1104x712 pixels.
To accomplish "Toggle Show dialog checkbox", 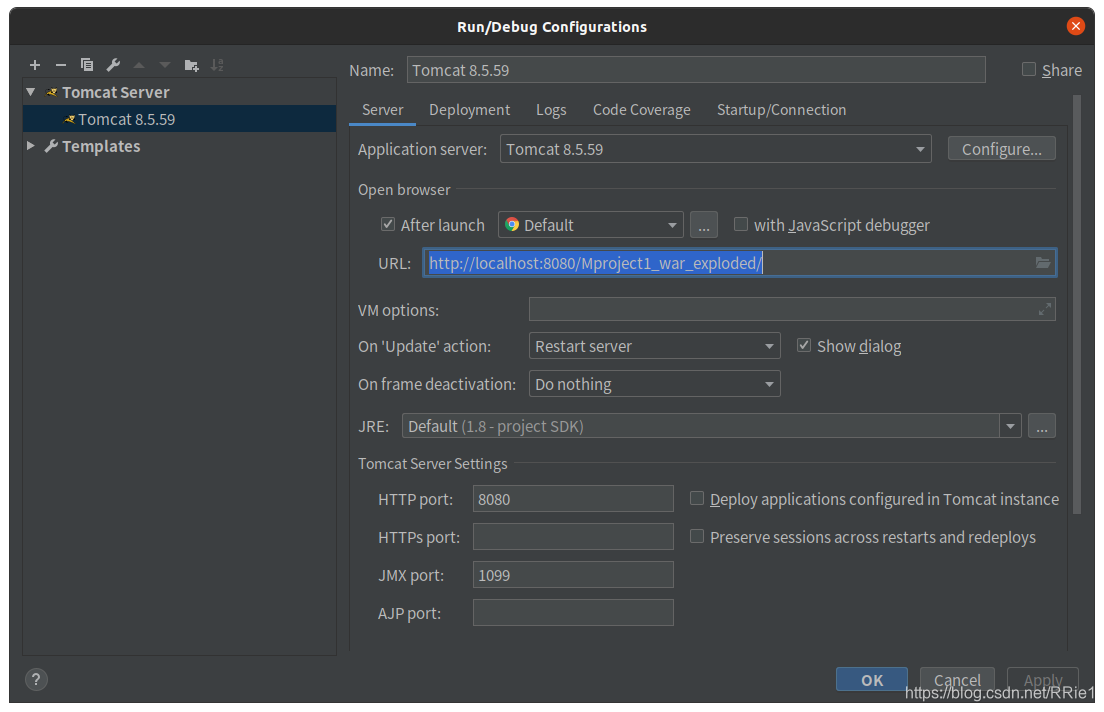I will (803, 345).
